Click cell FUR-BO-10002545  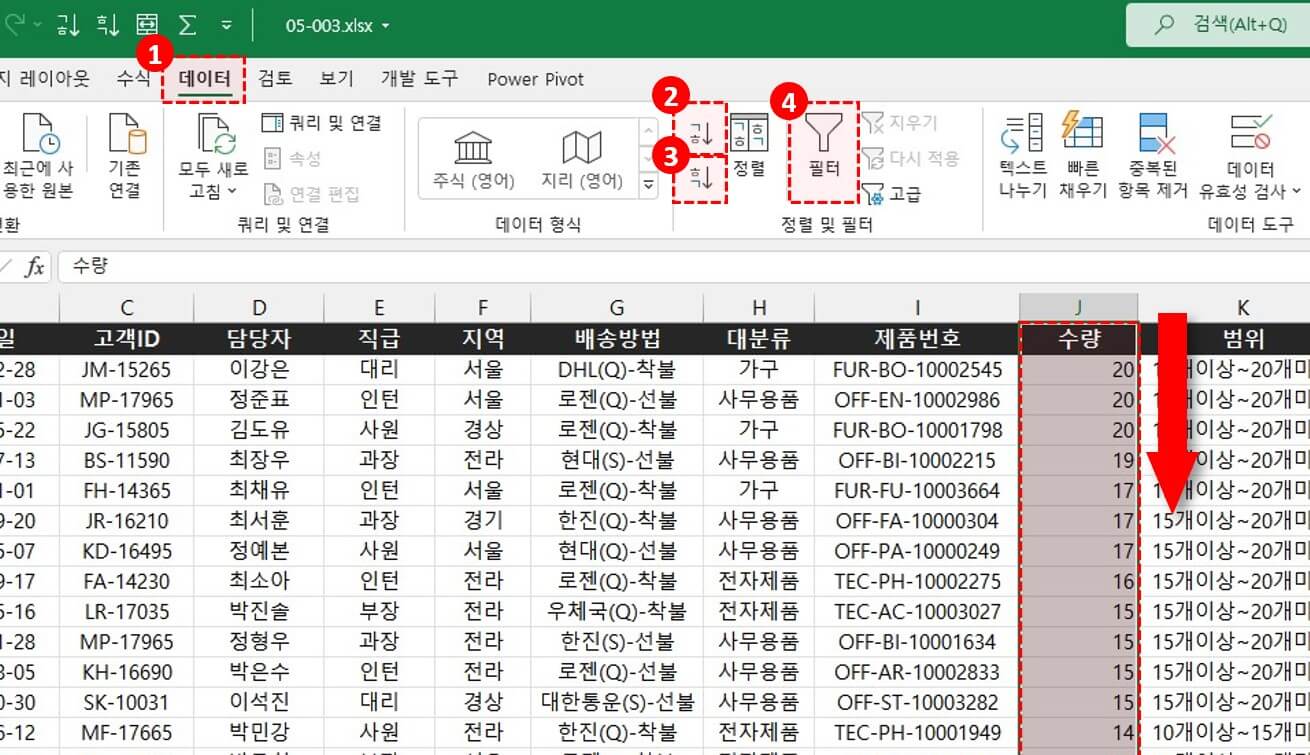pos(917,370)
